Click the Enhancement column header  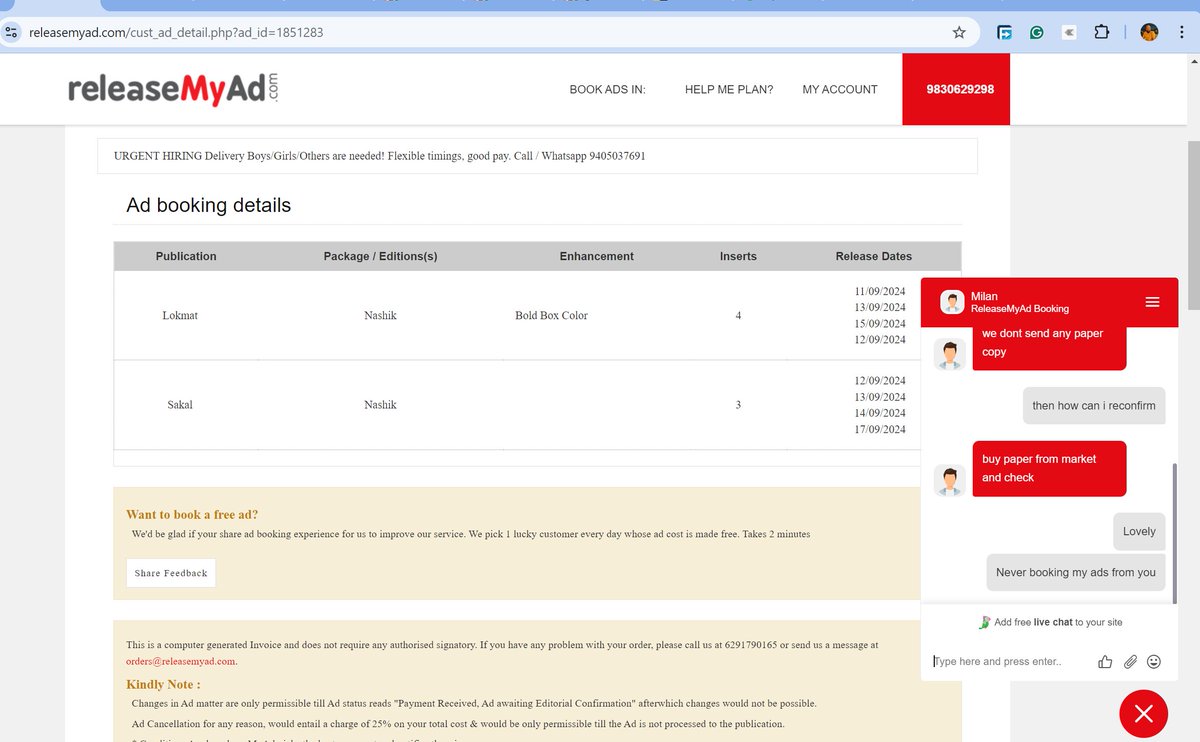pyautogui.click(x=596, y=256)
